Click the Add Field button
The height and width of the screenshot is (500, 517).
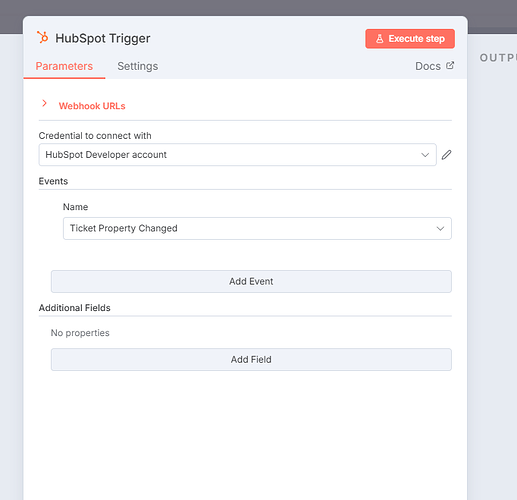tap(251, 359)
